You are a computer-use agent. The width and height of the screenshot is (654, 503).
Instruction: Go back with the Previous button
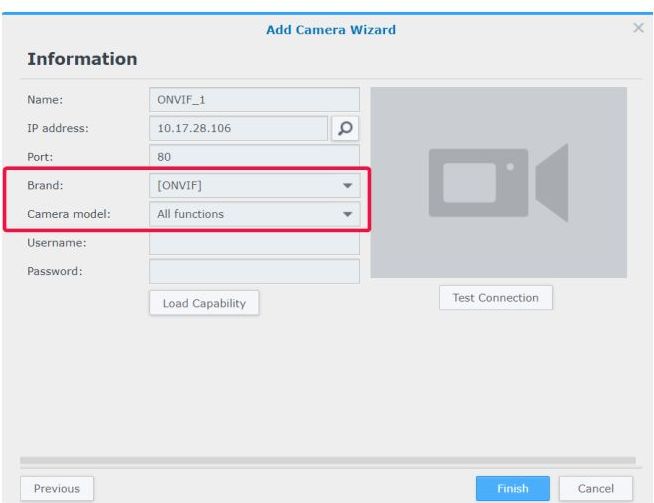57,488
